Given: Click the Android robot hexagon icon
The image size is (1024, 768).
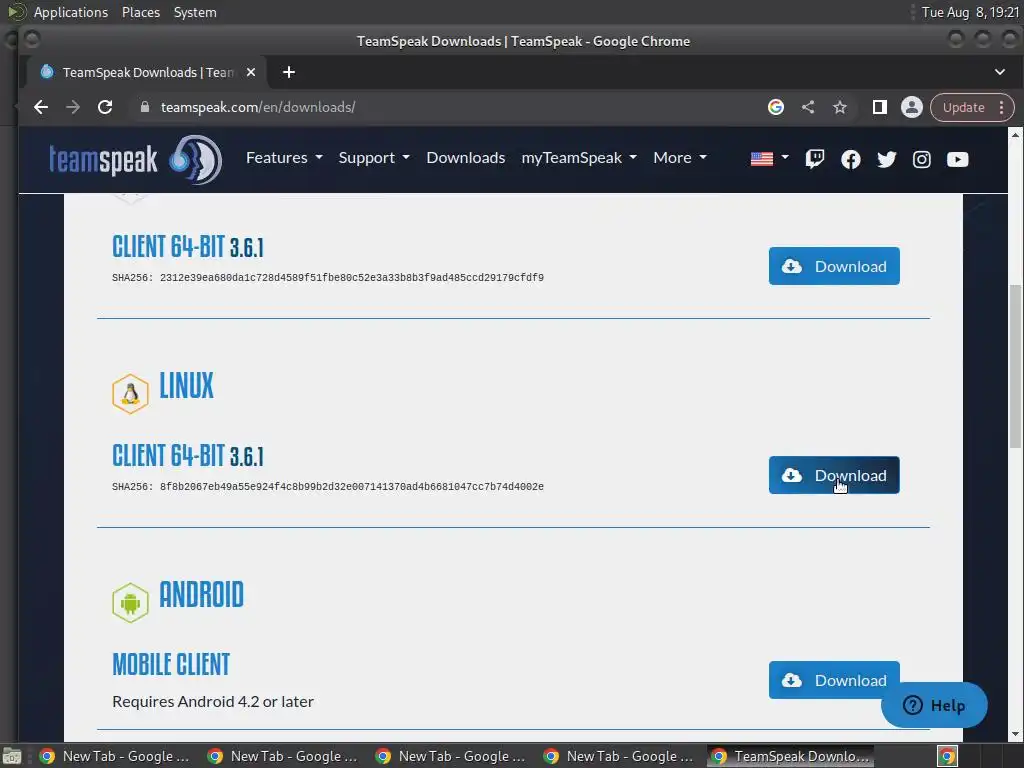Looking at the screenshot, I should click(130, 603).
